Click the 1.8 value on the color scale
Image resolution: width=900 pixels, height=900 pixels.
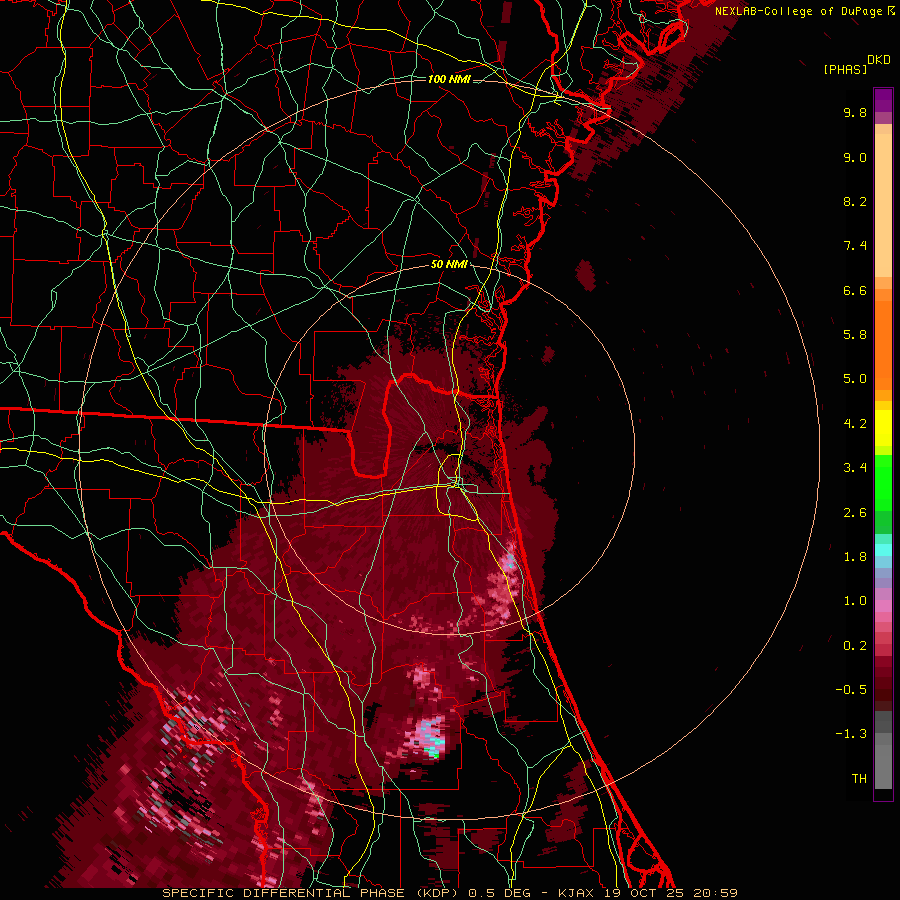[x=855, y=557]
